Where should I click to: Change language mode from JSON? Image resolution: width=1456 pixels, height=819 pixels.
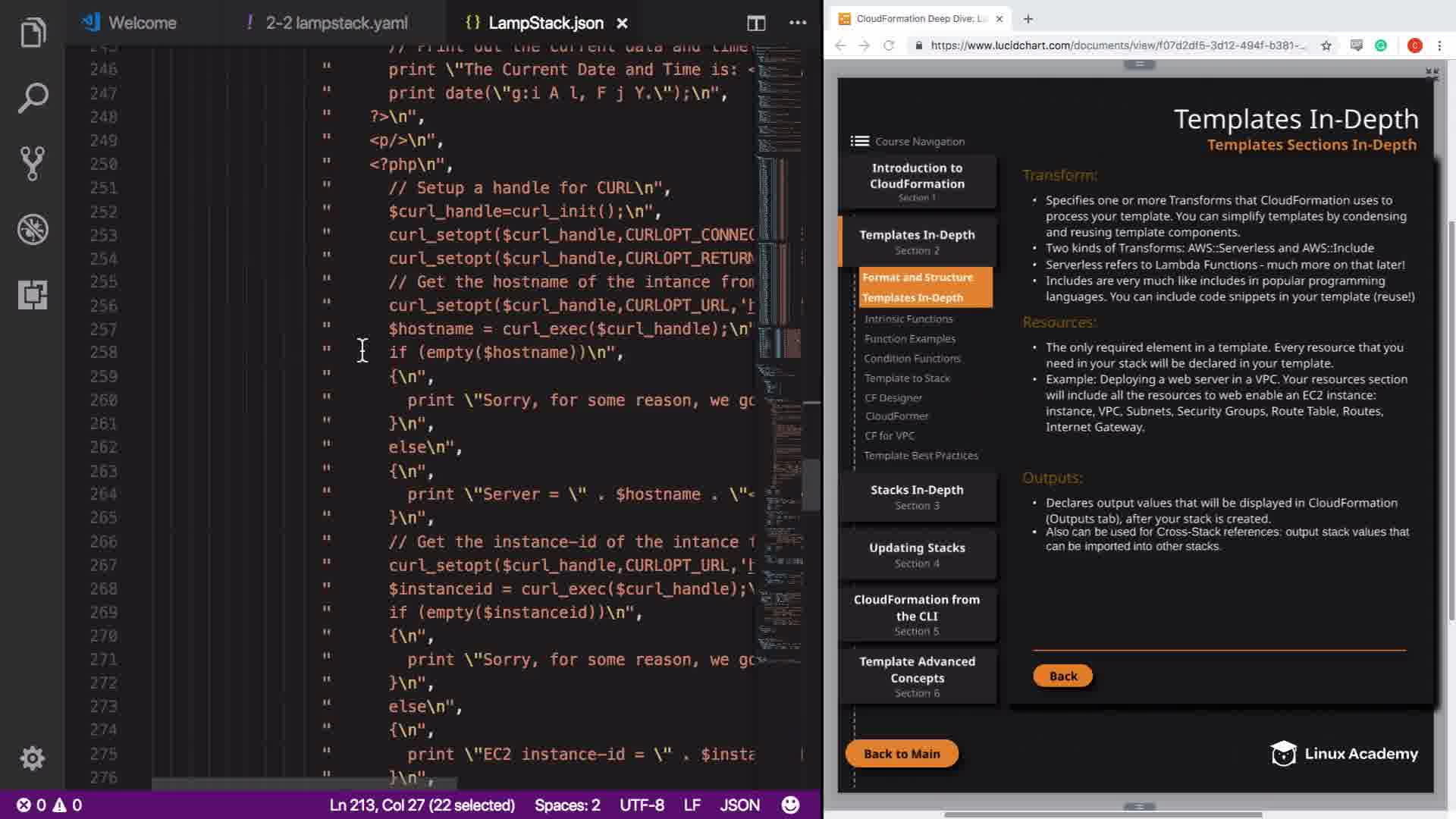coord(739,805)
